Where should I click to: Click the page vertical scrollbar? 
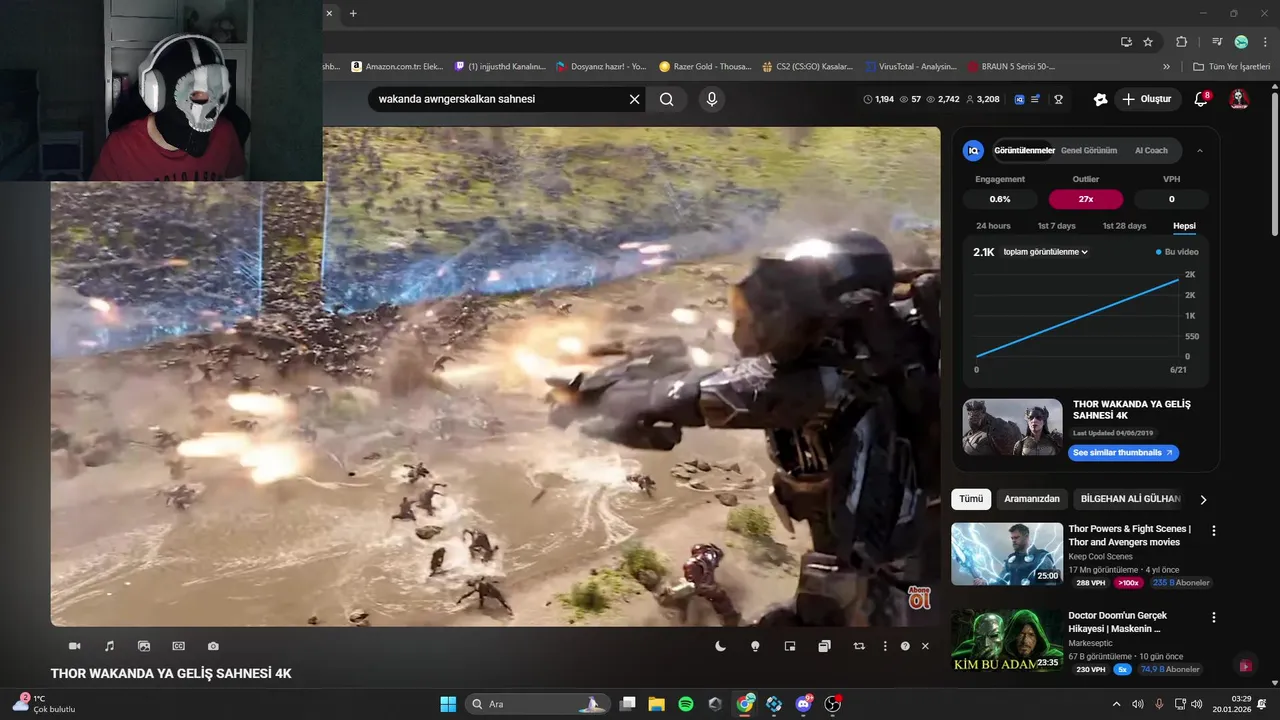[1274, 165]
